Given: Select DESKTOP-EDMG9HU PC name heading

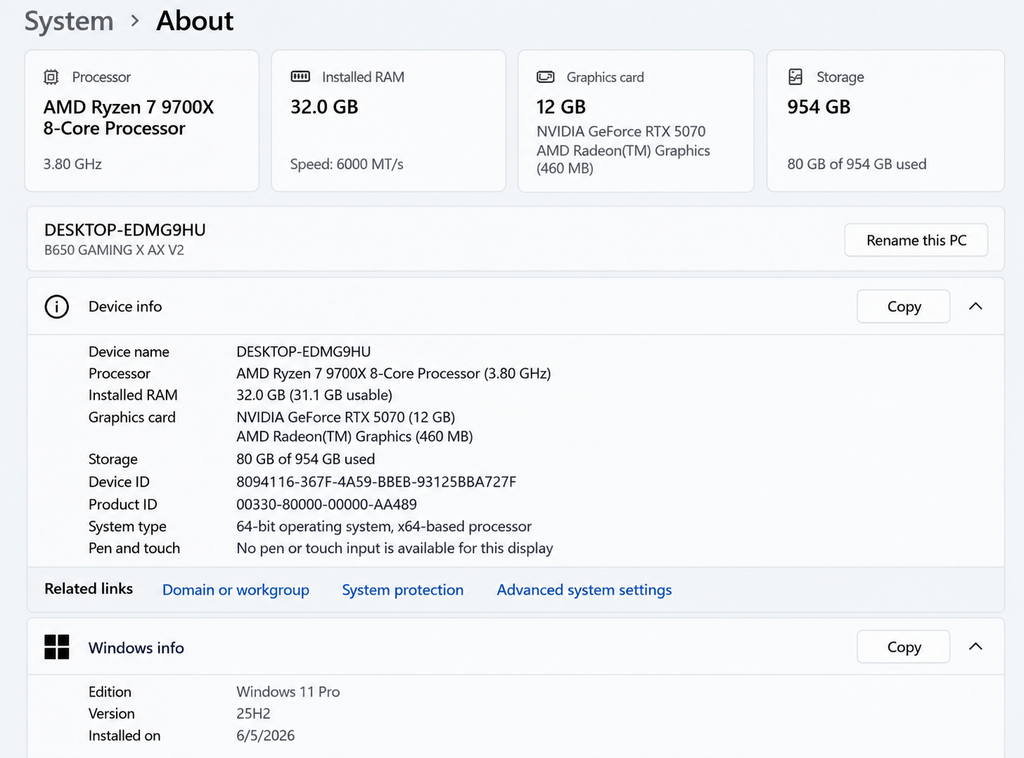Looking at the screenshot, I should [x=125, y=230].
